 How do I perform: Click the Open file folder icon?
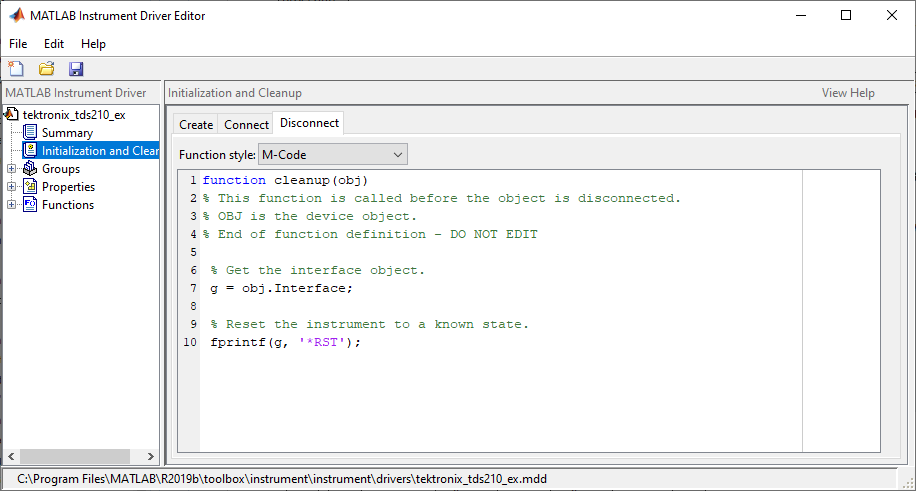pyautogui.click(x=46, y=69)
